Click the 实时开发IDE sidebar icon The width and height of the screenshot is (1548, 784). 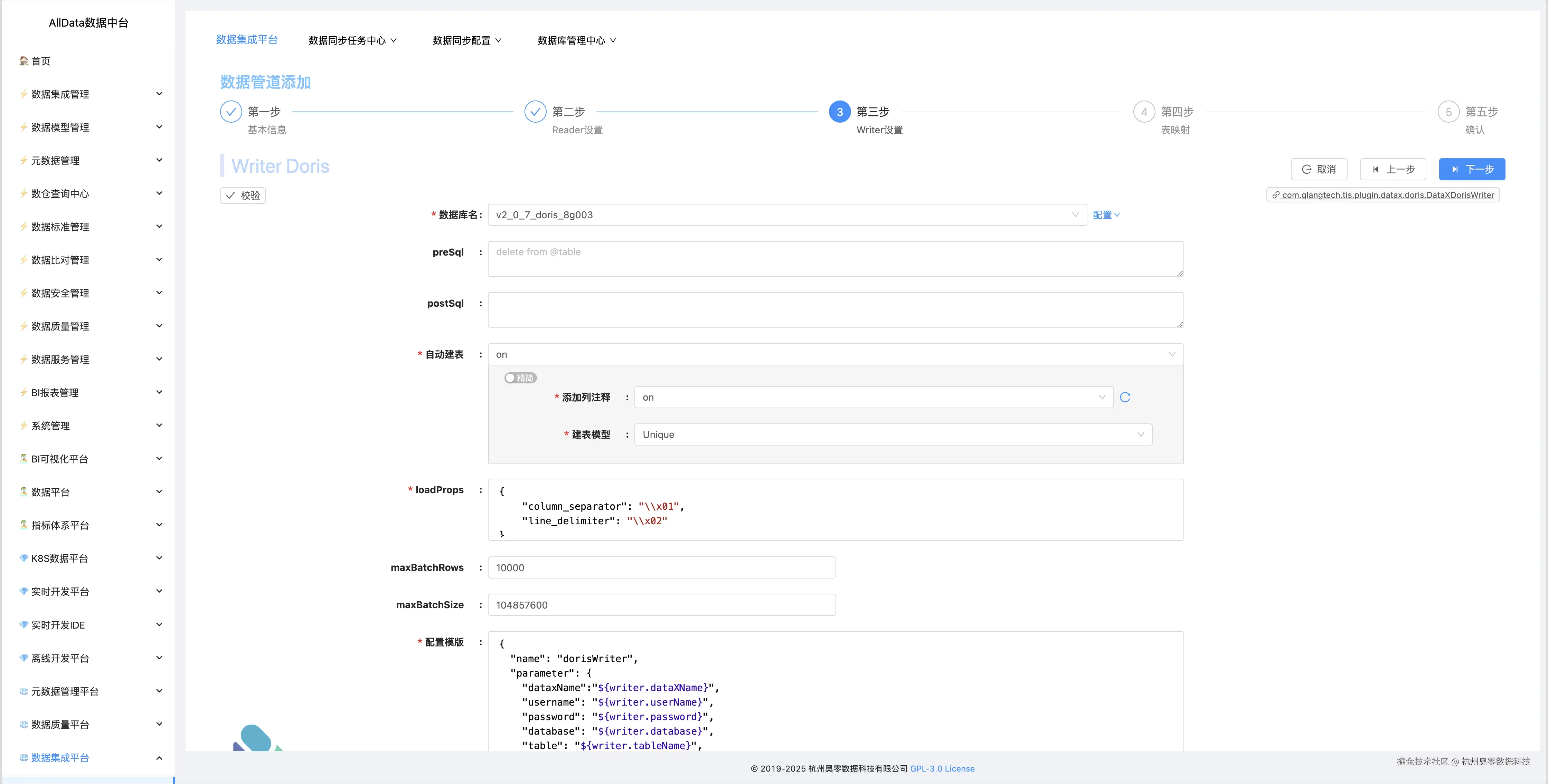tap(23, 625)
